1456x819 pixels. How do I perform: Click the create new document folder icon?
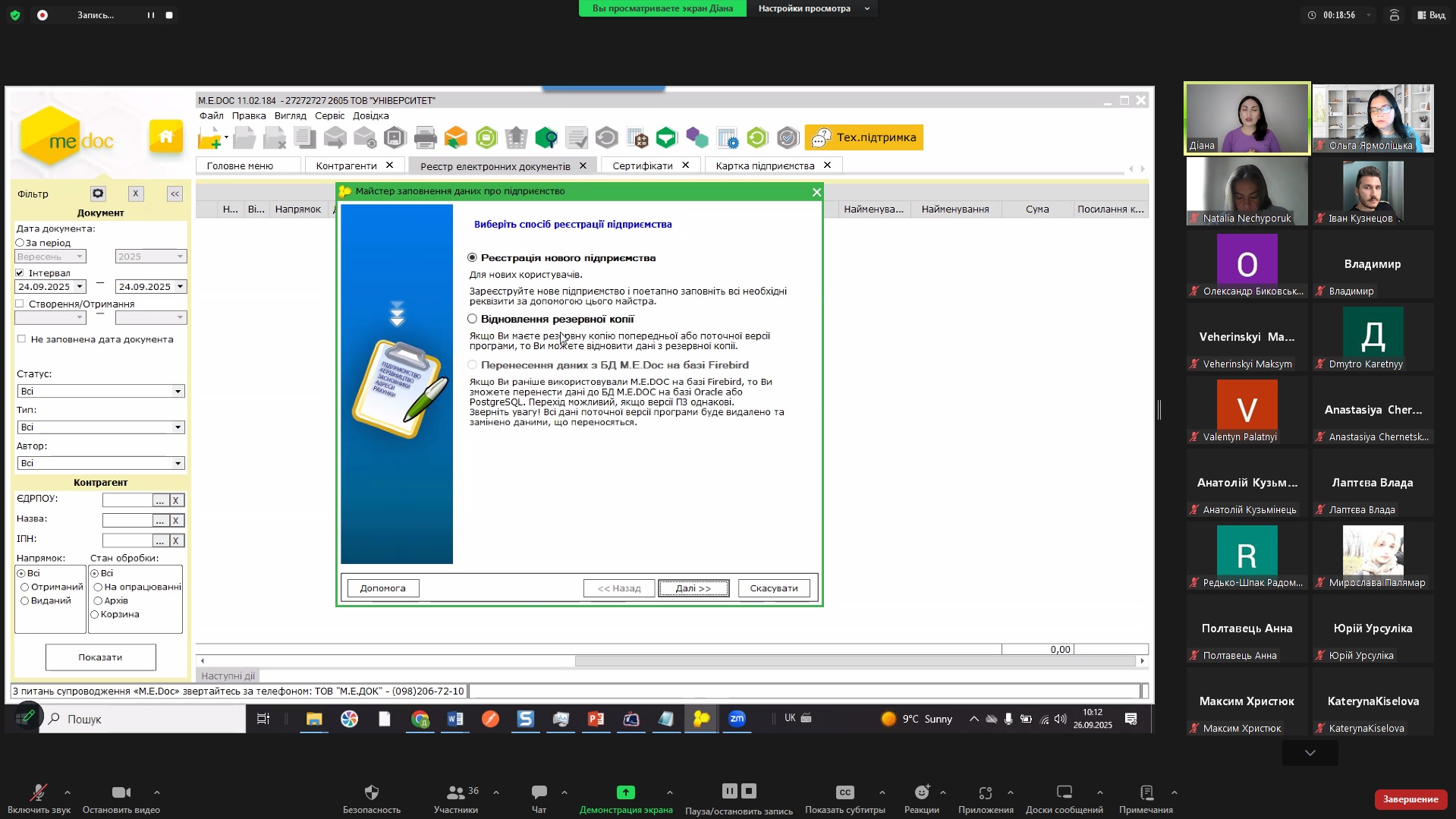pyautogui.click(x=209, y=138)
